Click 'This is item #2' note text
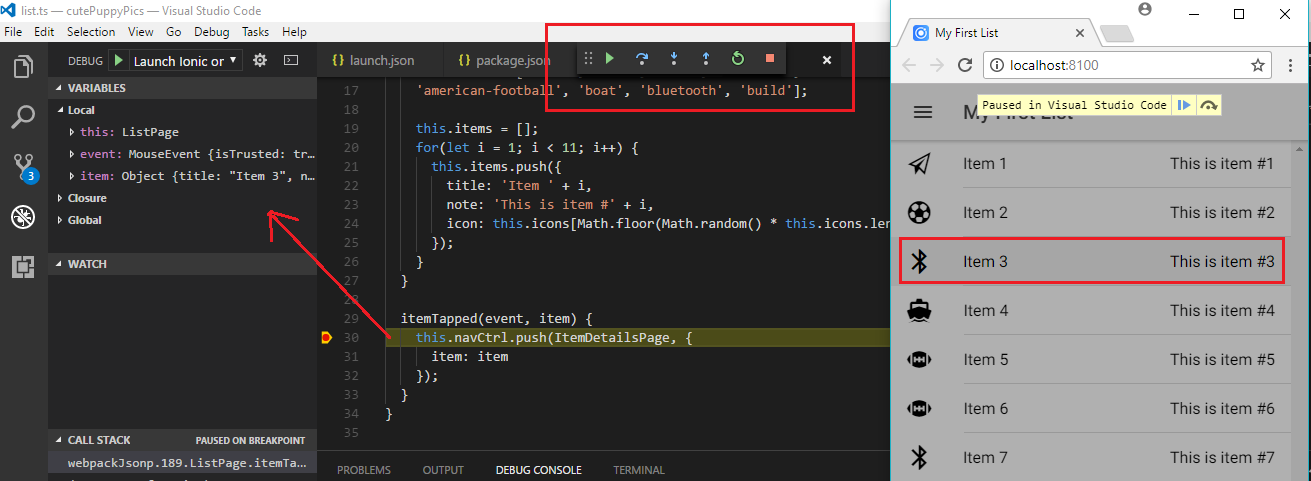Image resolution: width=1311 pixels, height=481 pixels. click(1222, 212)
